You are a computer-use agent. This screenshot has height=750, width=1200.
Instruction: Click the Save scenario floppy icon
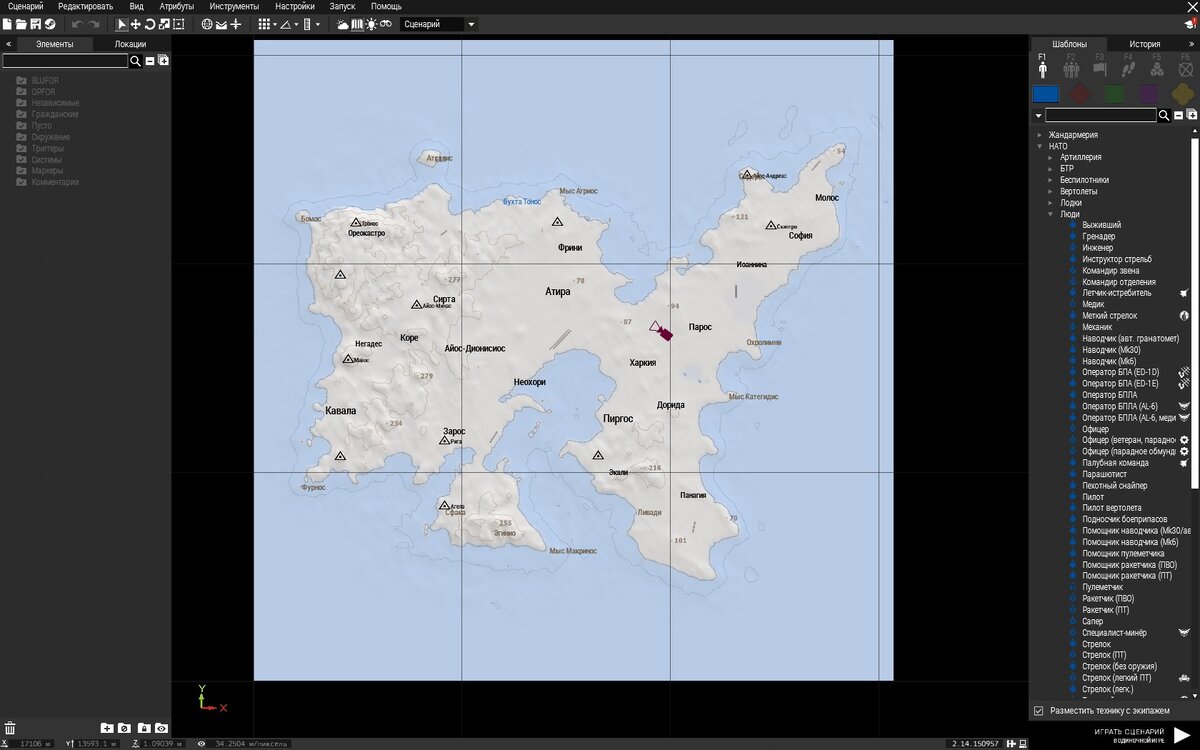point(35,24)
